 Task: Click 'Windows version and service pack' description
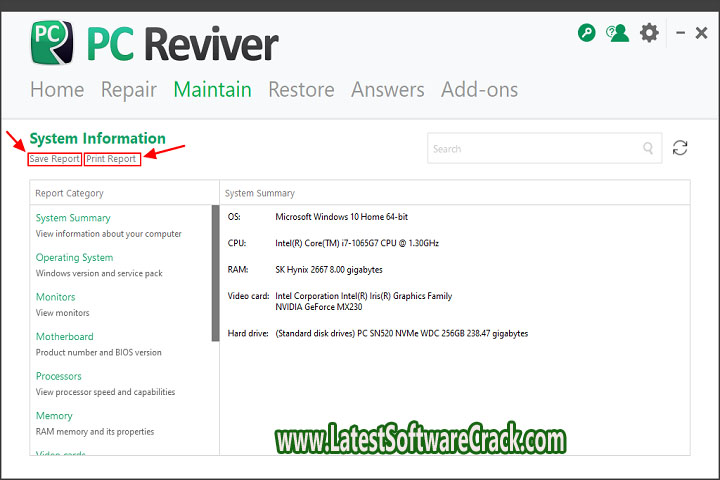(x=99, y=273)
